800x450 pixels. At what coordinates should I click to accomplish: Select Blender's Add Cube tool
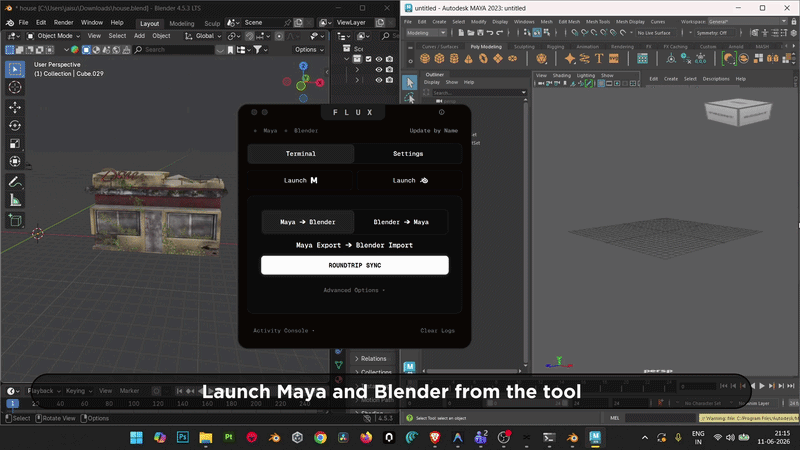click(x=15, y=220)
